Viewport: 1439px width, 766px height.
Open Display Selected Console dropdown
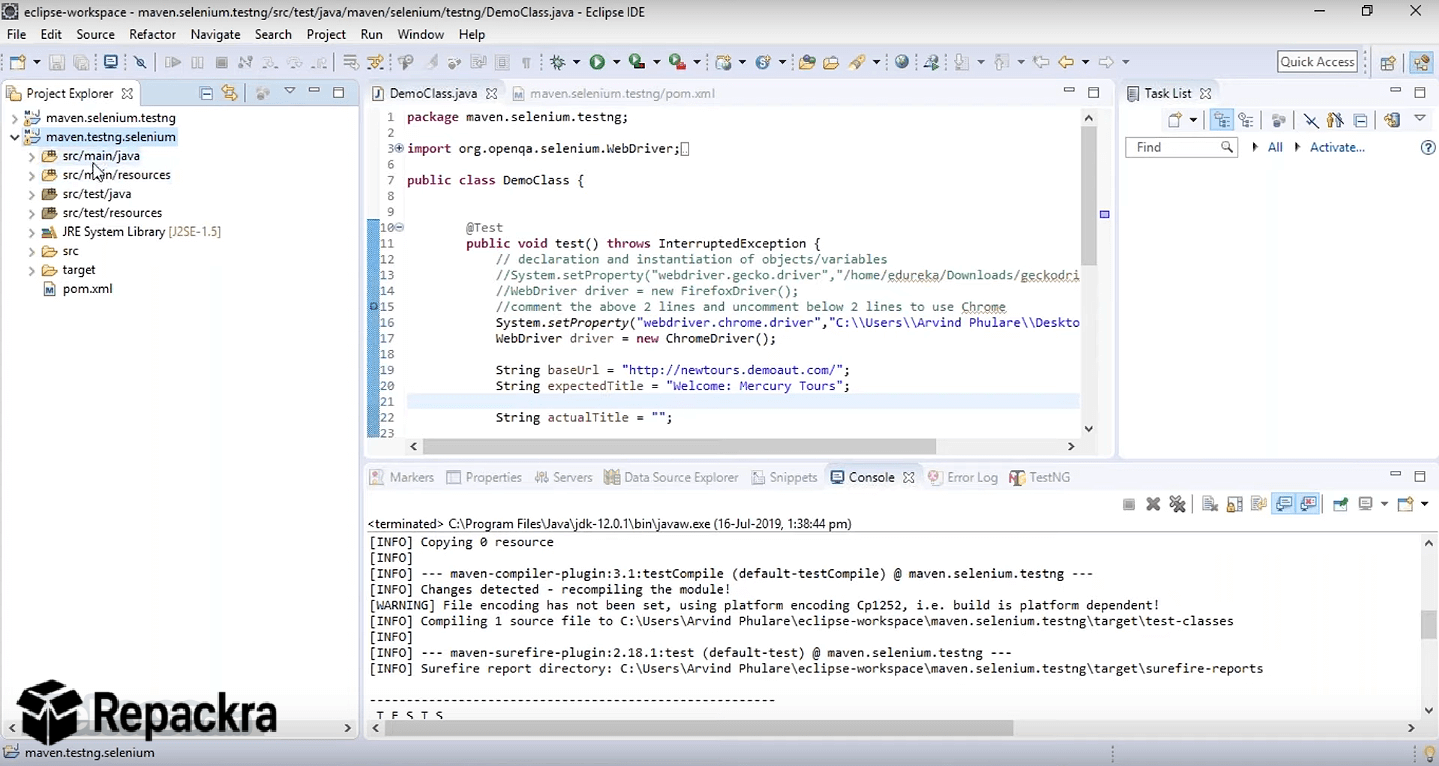click(x=1384, y=504)
